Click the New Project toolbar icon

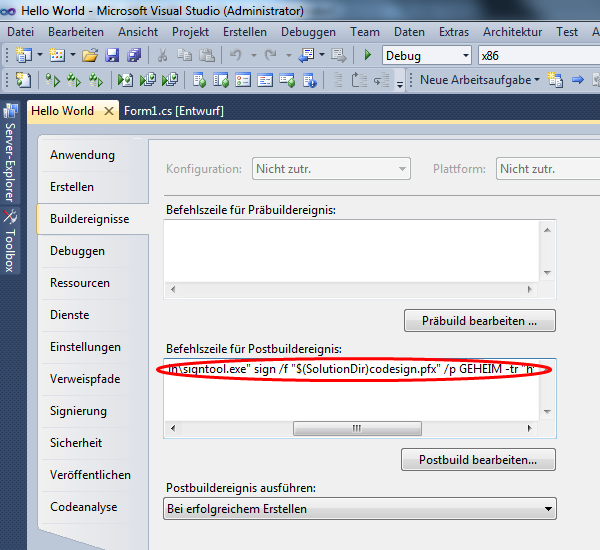click(24, 55)
